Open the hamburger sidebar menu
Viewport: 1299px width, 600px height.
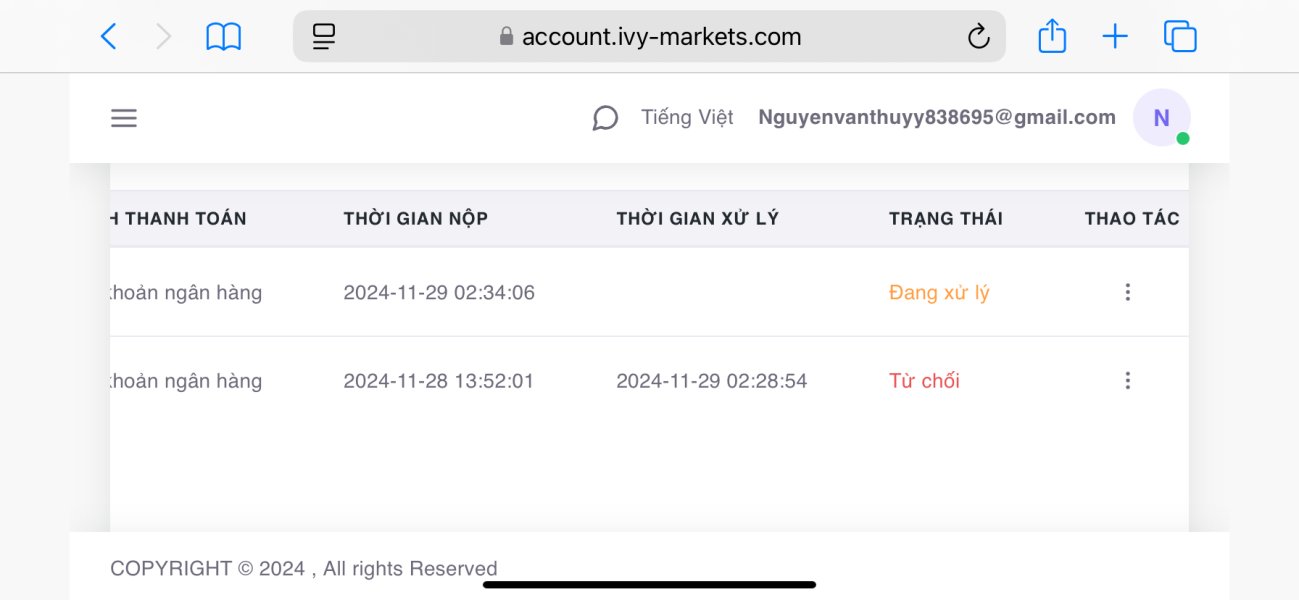(x=124, y=118)
